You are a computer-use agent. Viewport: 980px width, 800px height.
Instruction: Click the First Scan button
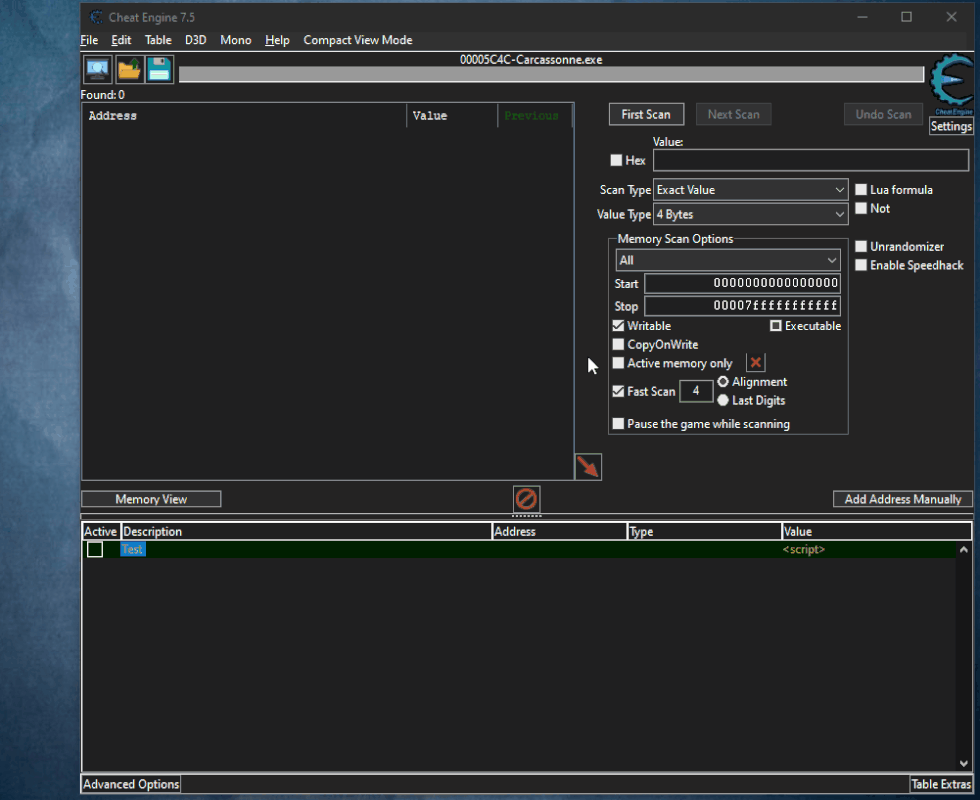(x=646, y=114)
